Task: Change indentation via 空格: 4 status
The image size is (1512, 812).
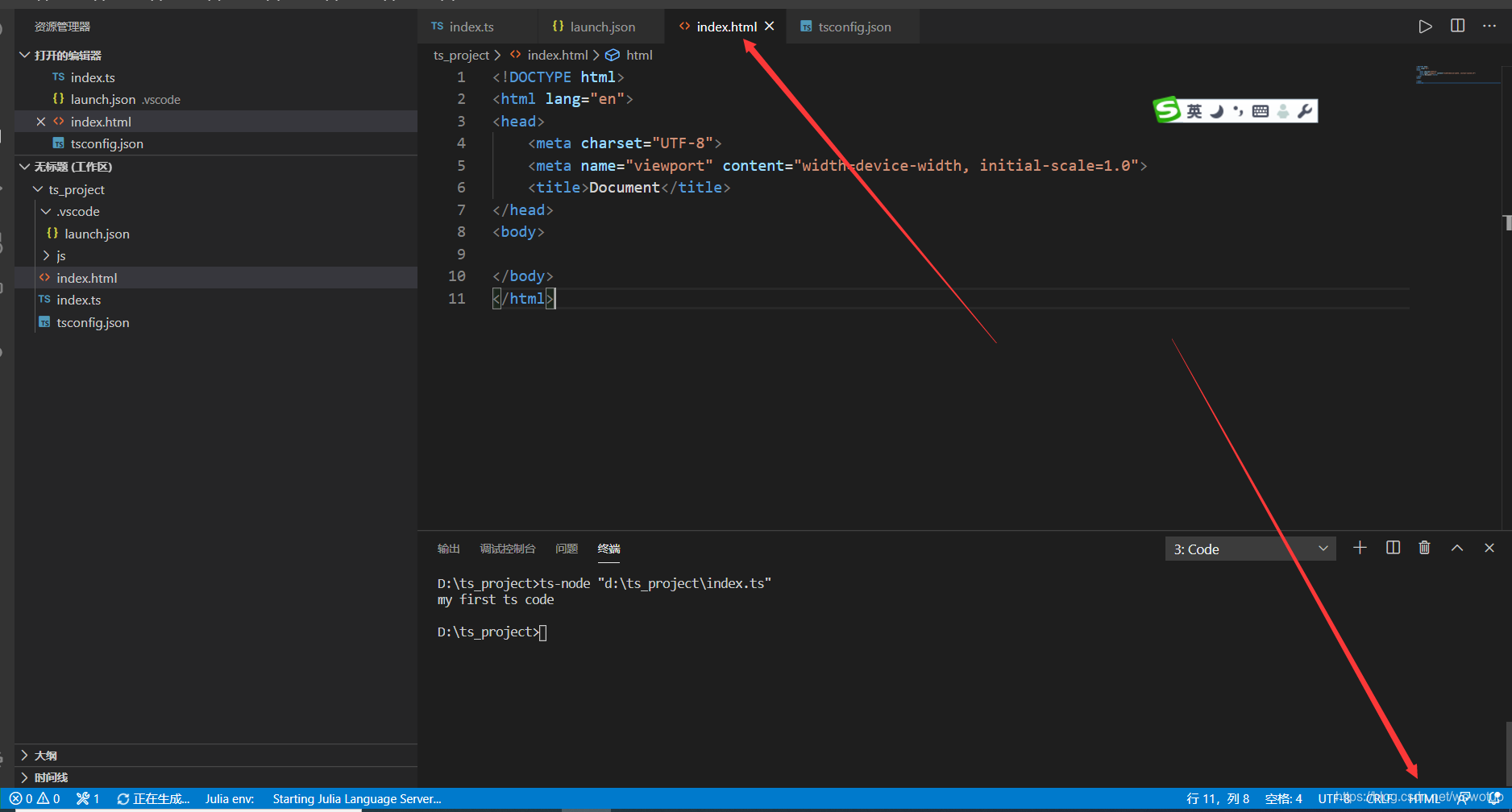Action: coord(1284,798)
